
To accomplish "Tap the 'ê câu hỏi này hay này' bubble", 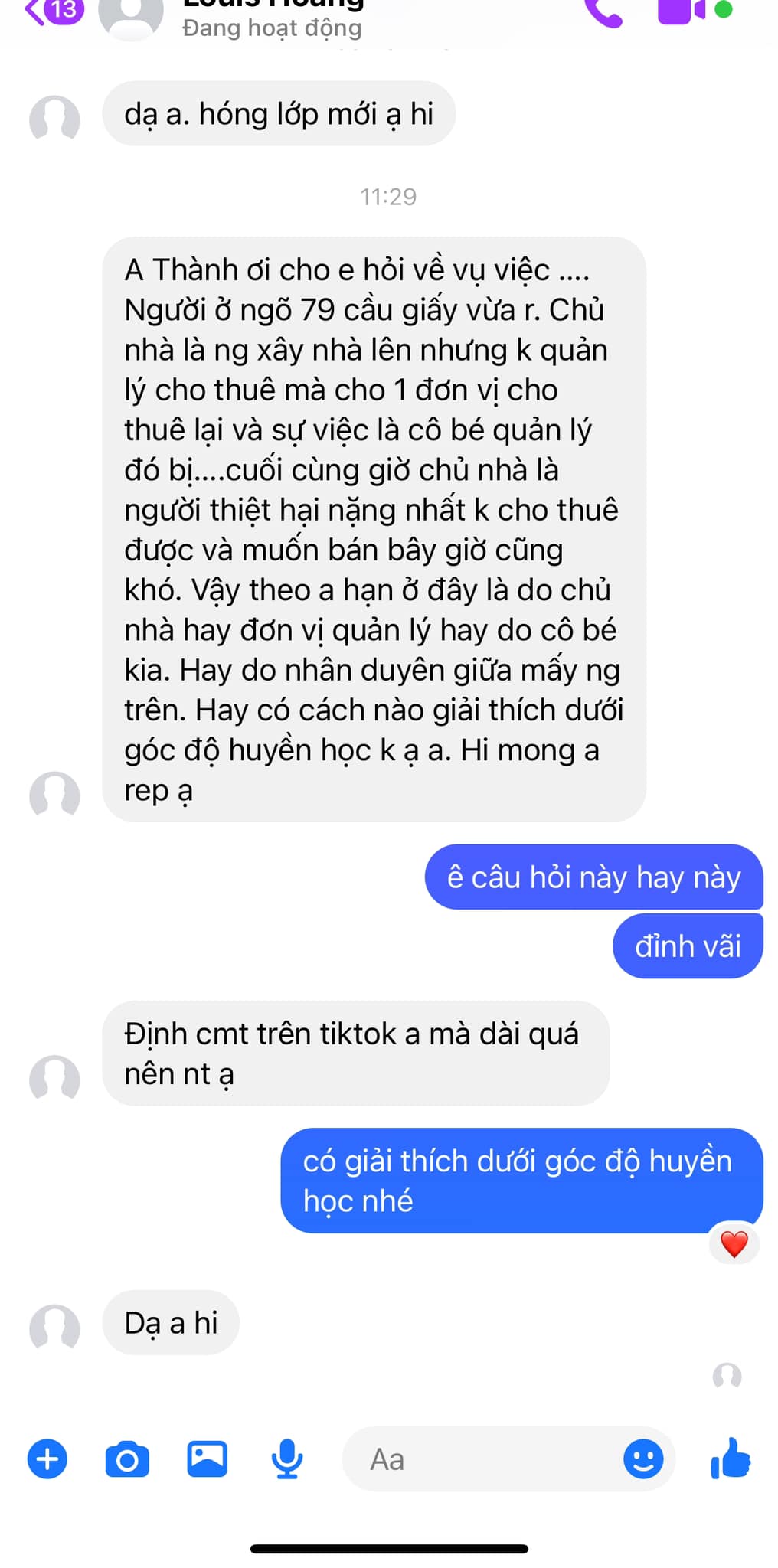I will (x=593, y=877).
